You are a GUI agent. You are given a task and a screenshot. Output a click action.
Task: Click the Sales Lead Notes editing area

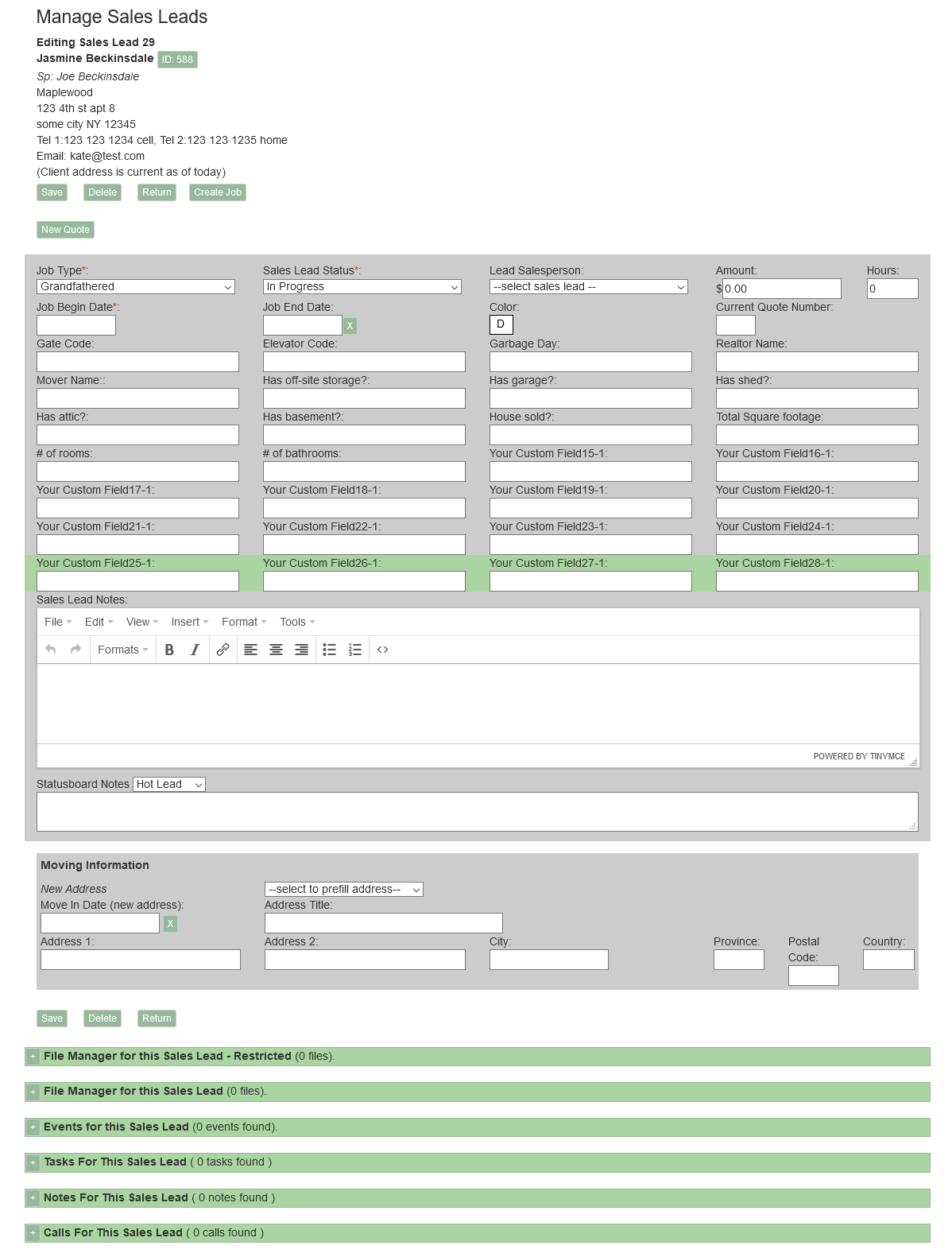point(478,704)
